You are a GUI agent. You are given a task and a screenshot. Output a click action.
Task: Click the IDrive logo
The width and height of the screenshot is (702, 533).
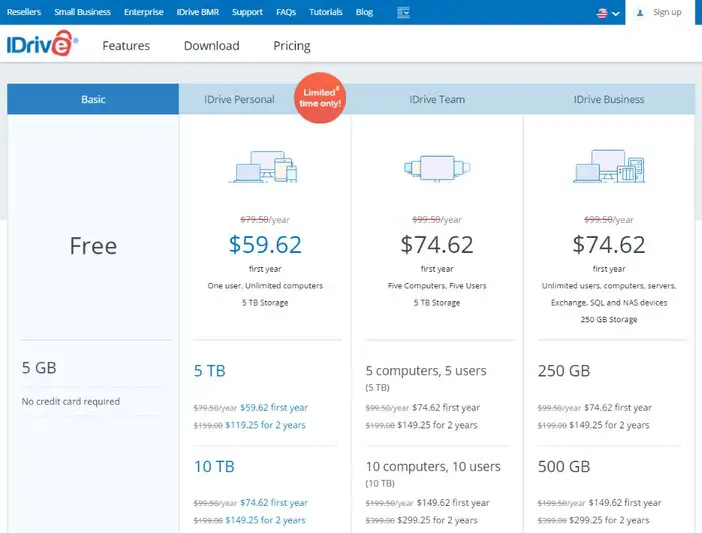42,43
